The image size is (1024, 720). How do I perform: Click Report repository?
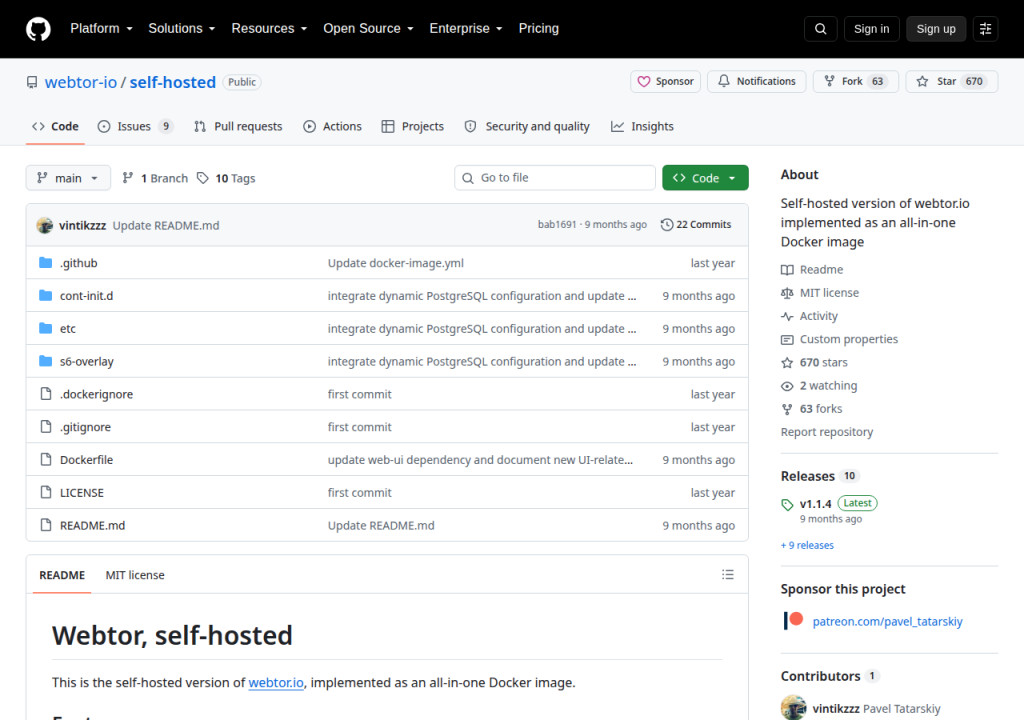coord(827,433)
